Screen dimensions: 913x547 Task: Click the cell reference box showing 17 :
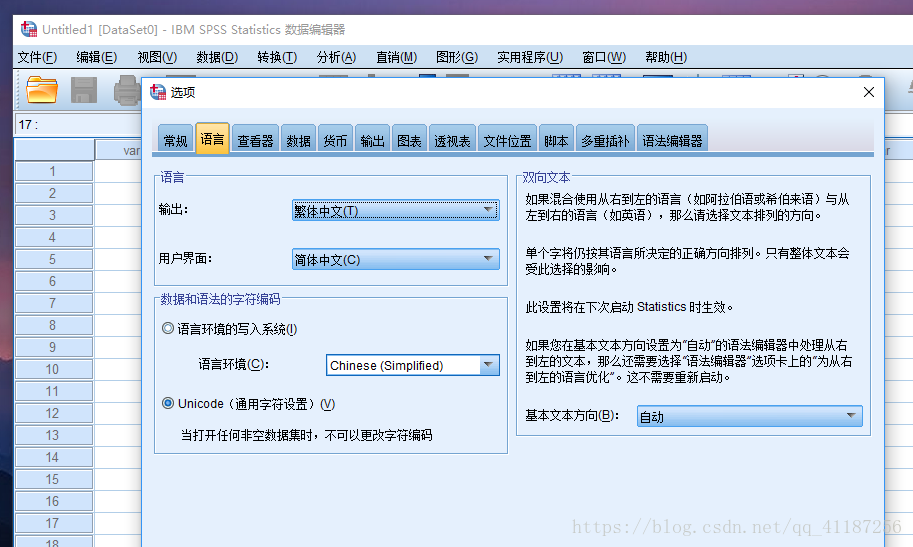pos(77,125)
